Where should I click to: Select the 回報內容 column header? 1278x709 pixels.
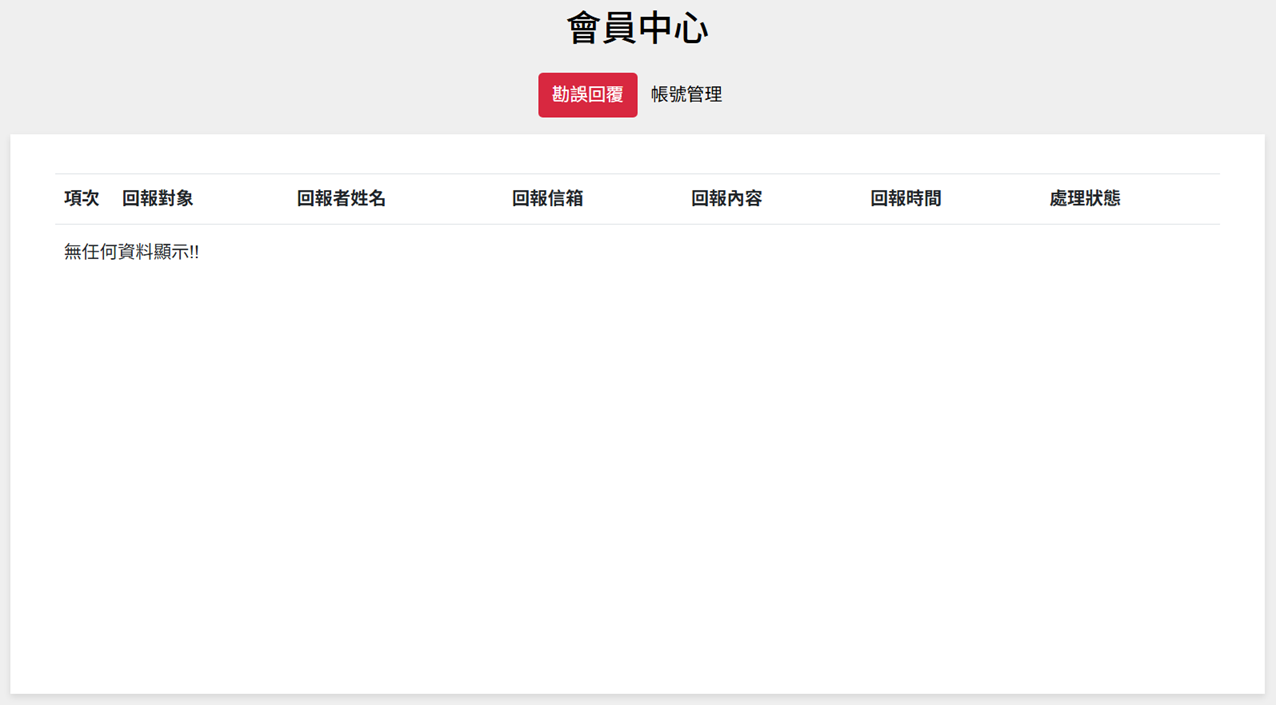coord(726,199)
